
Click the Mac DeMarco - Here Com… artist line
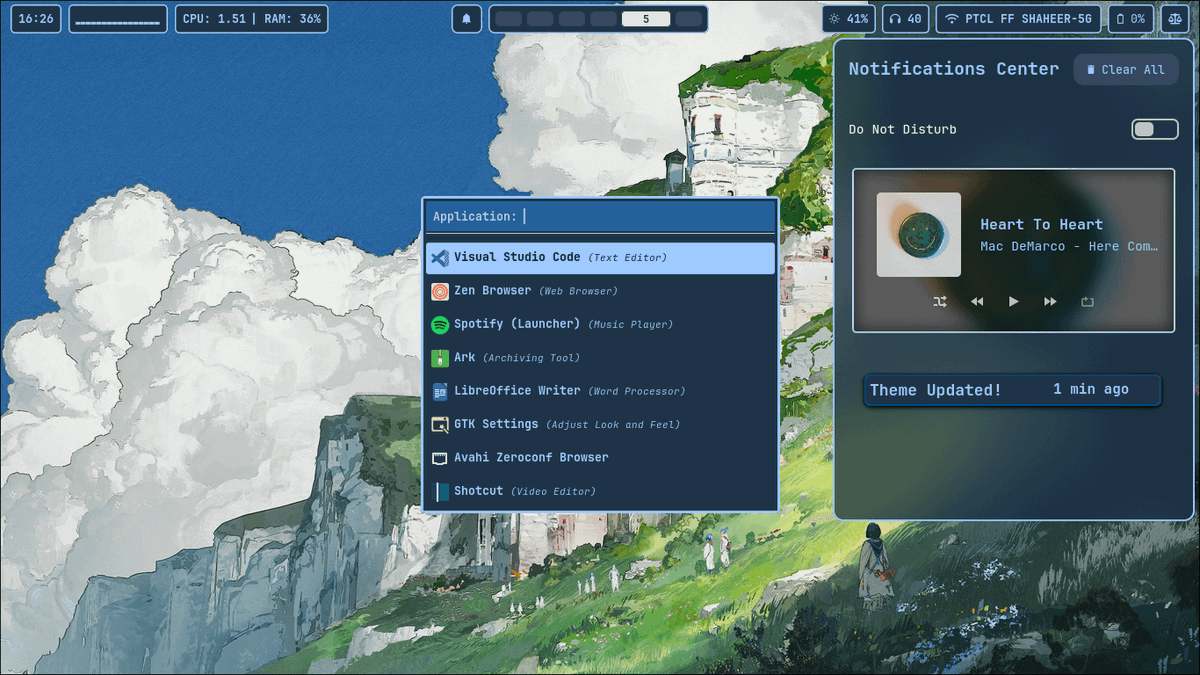click(1069, 246)
